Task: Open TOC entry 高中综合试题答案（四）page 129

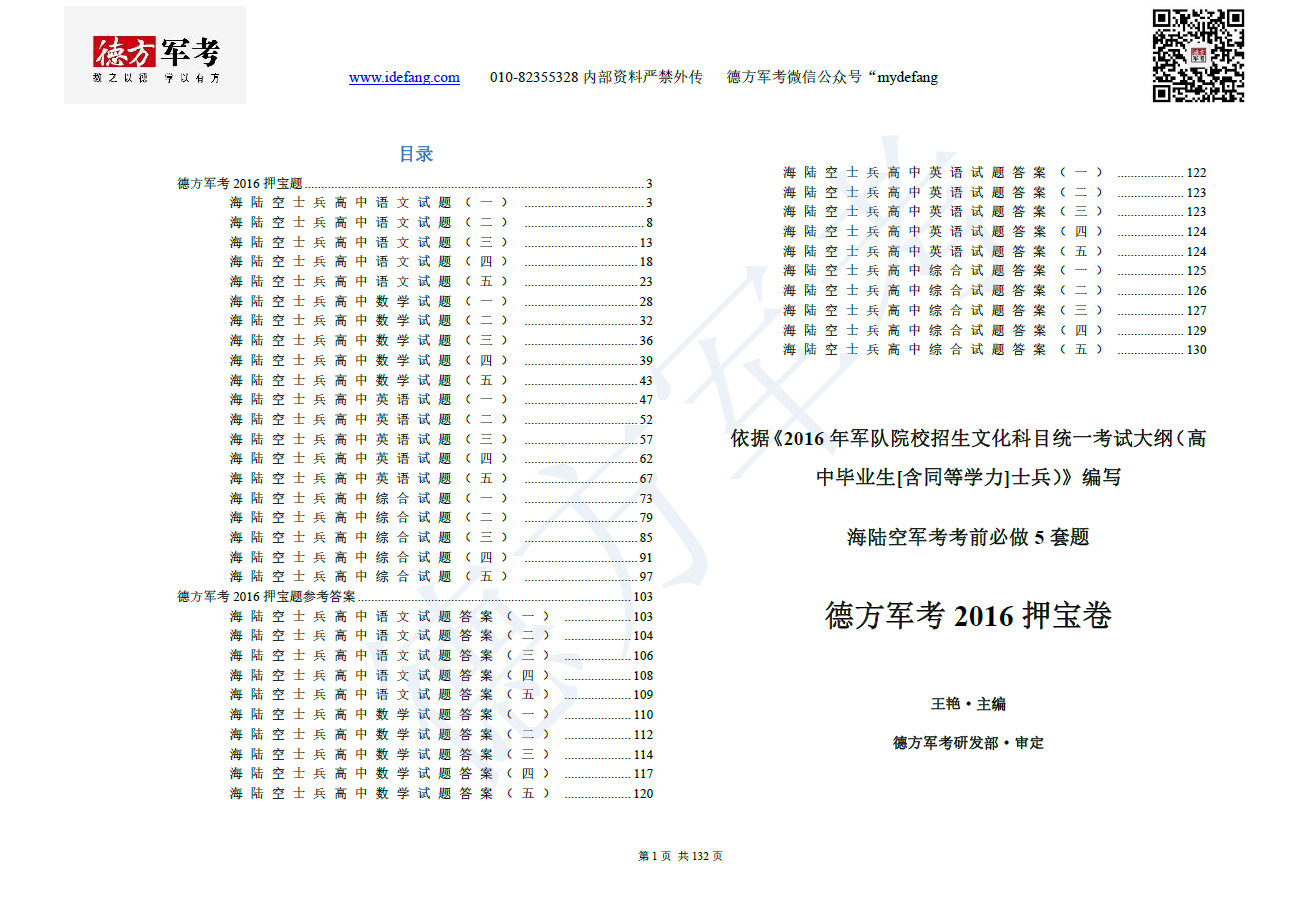Action: [994, 330]
